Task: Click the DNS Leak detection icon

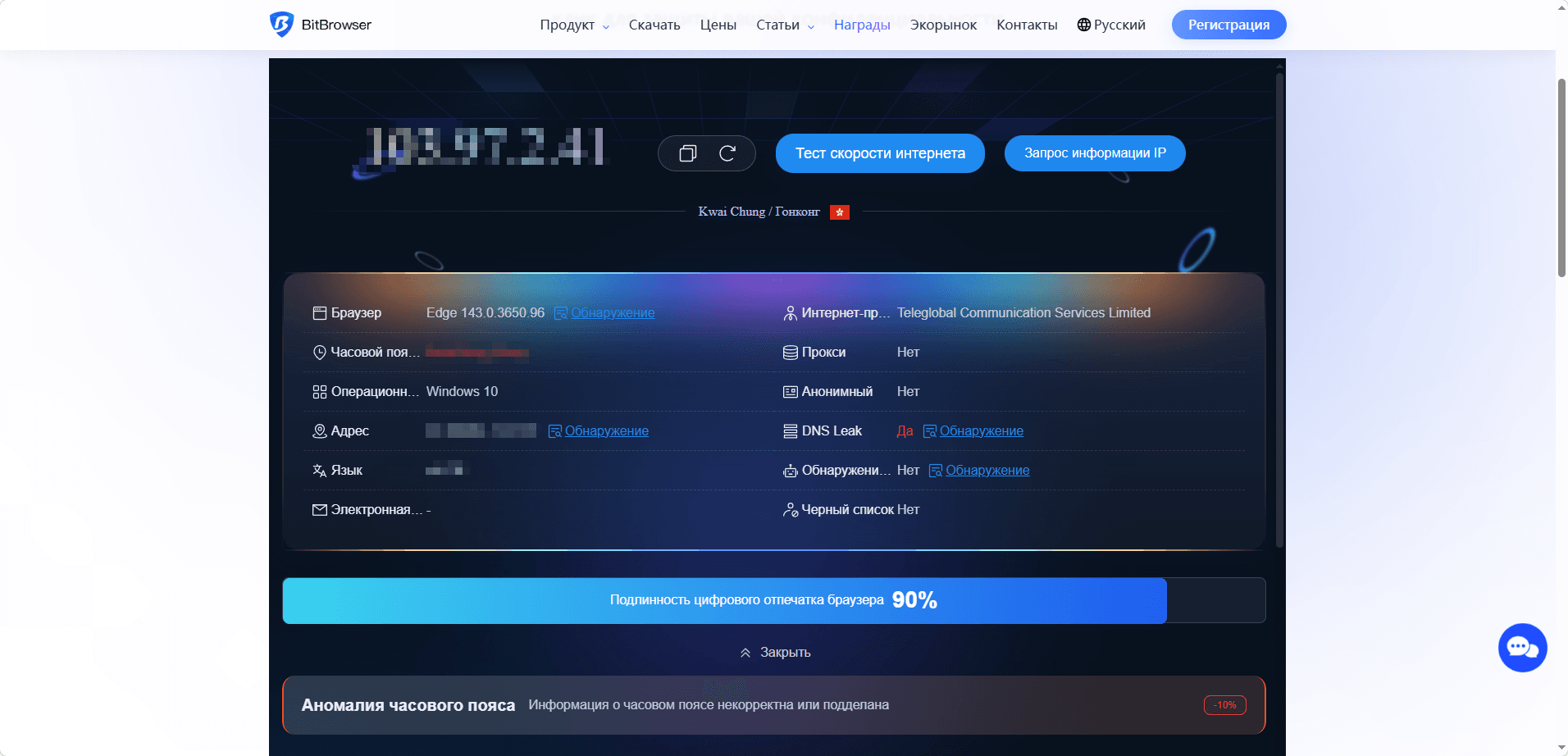Action: [x=929, y=430]
